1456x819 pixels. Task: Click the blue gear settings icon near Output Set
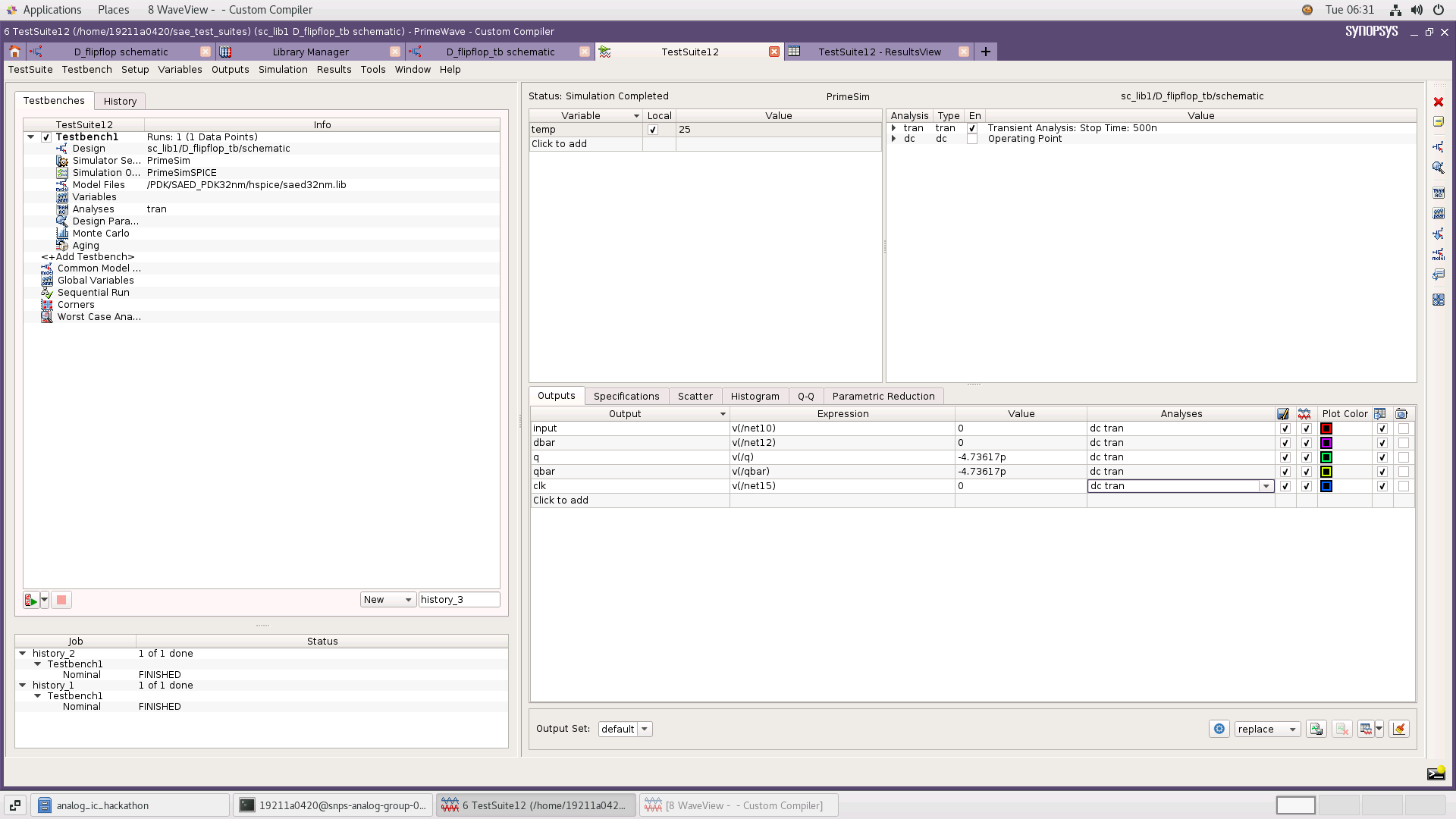1219,728
